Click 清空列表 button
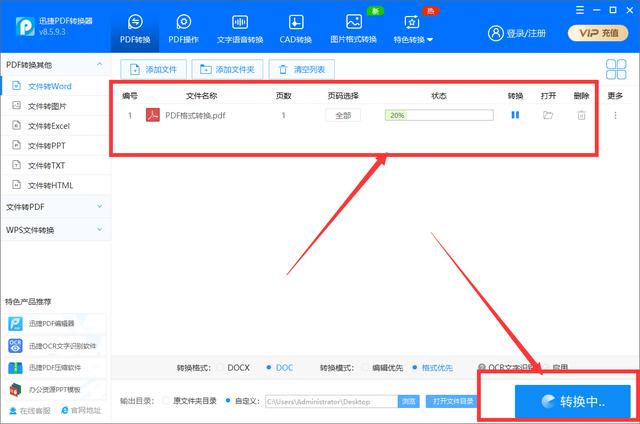This screenshot has width=640, height=424. click(x=302, y=69)
